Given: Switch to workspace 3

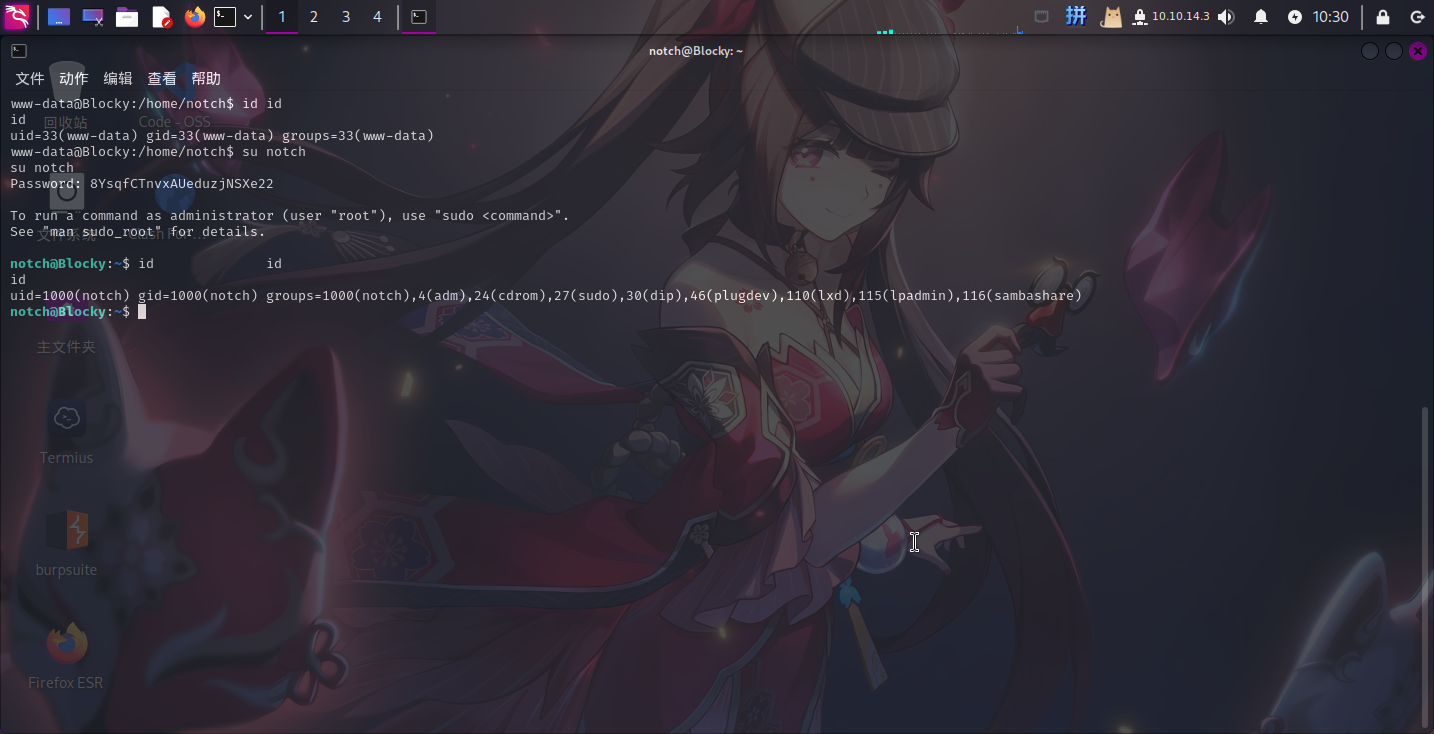Looking at the screenshot, I should click(346, 17).
